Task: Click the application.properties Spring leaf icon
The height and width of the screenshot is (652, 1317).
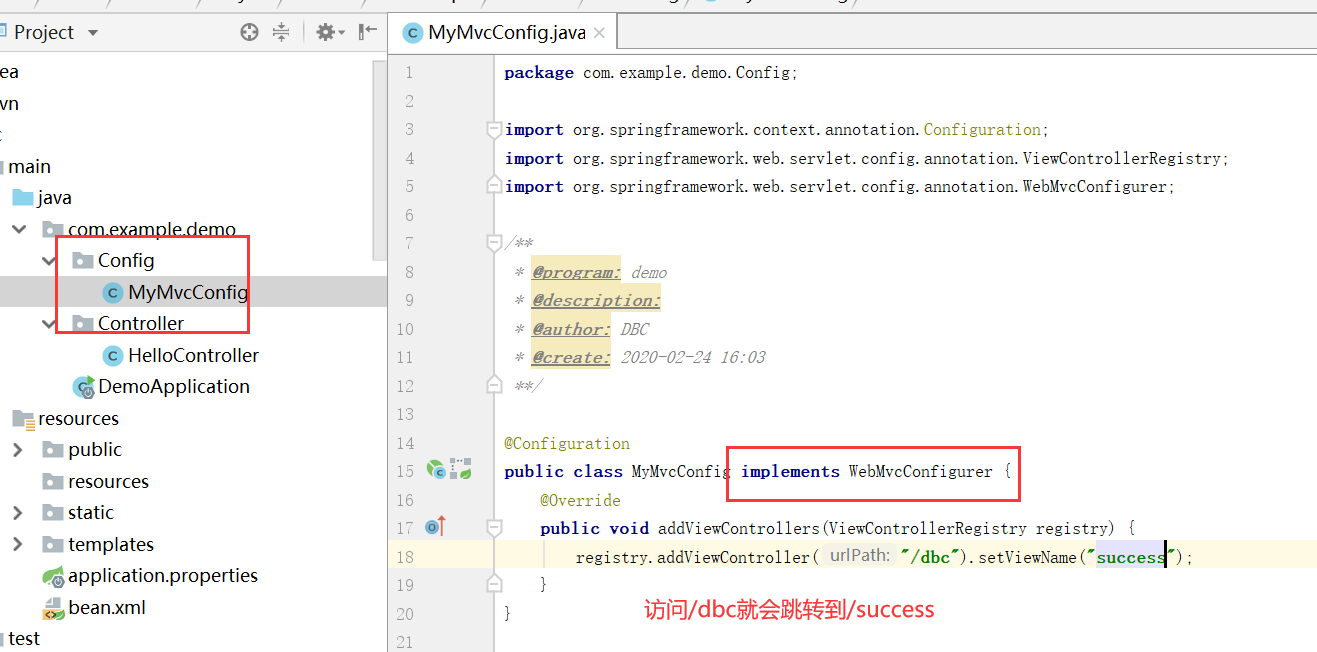Action: (x=53, y=577)
